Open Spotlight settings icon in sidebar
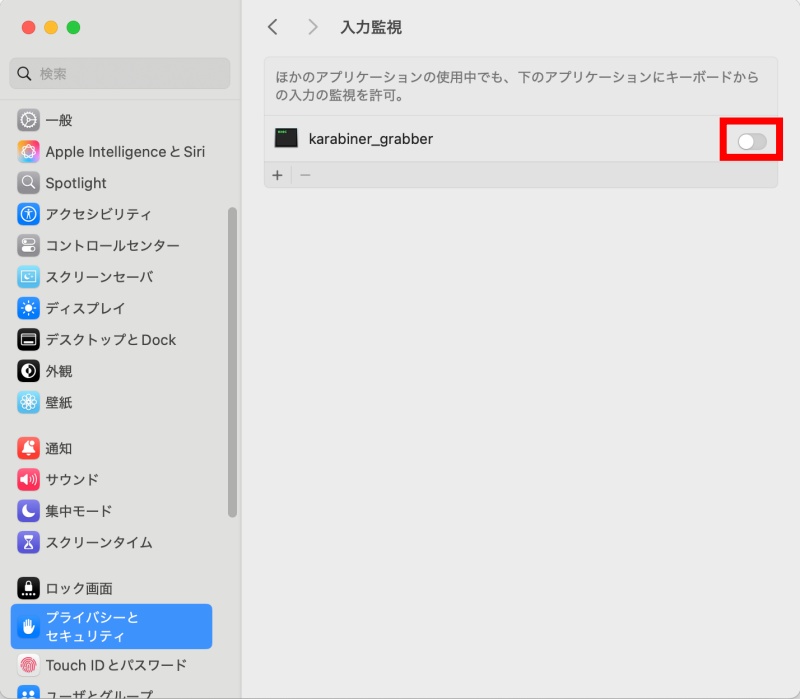The image size is (800, 699). coord(28,183)
